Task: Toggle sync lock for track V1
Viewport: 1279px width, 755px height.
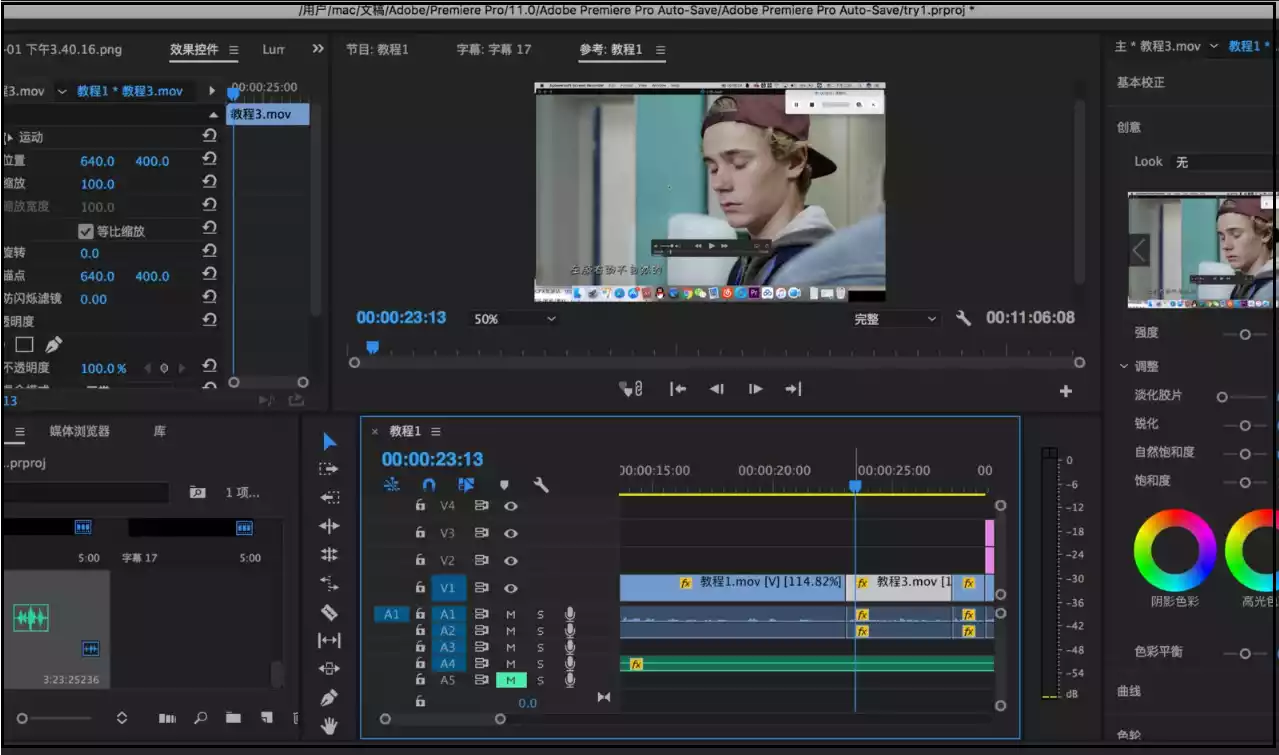Action: [x=481, y=588]
